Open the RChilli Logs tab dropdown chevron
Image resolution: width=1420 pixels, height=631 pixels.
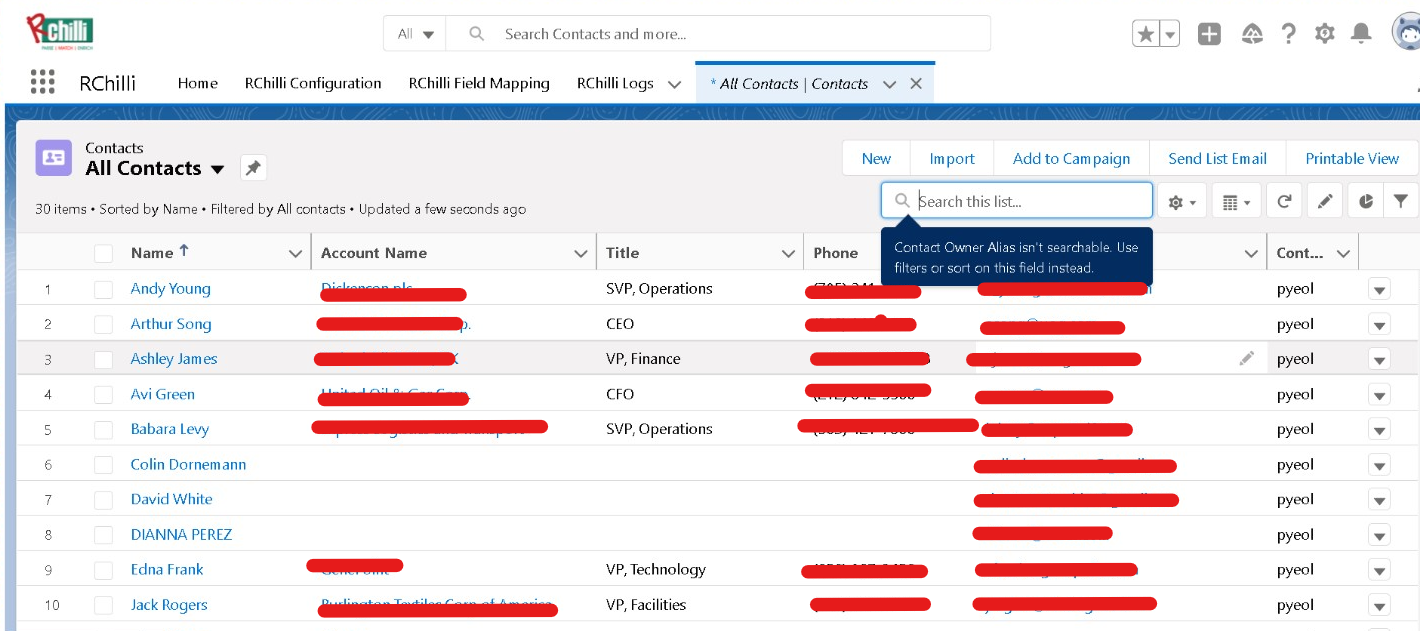pos(674,84)
